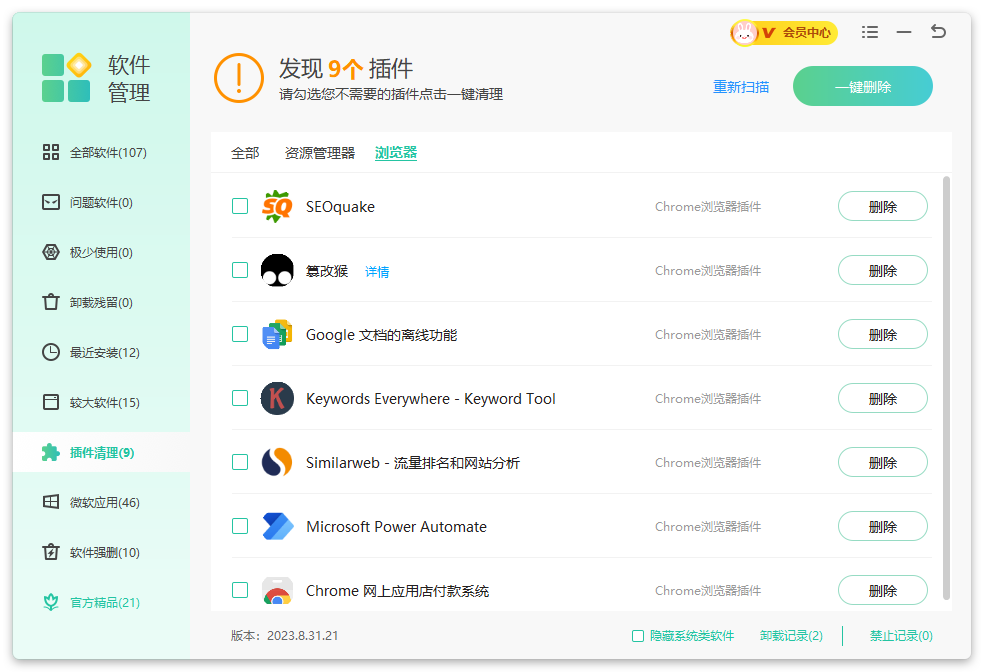Click the software manager logo icon

point(67,78)
